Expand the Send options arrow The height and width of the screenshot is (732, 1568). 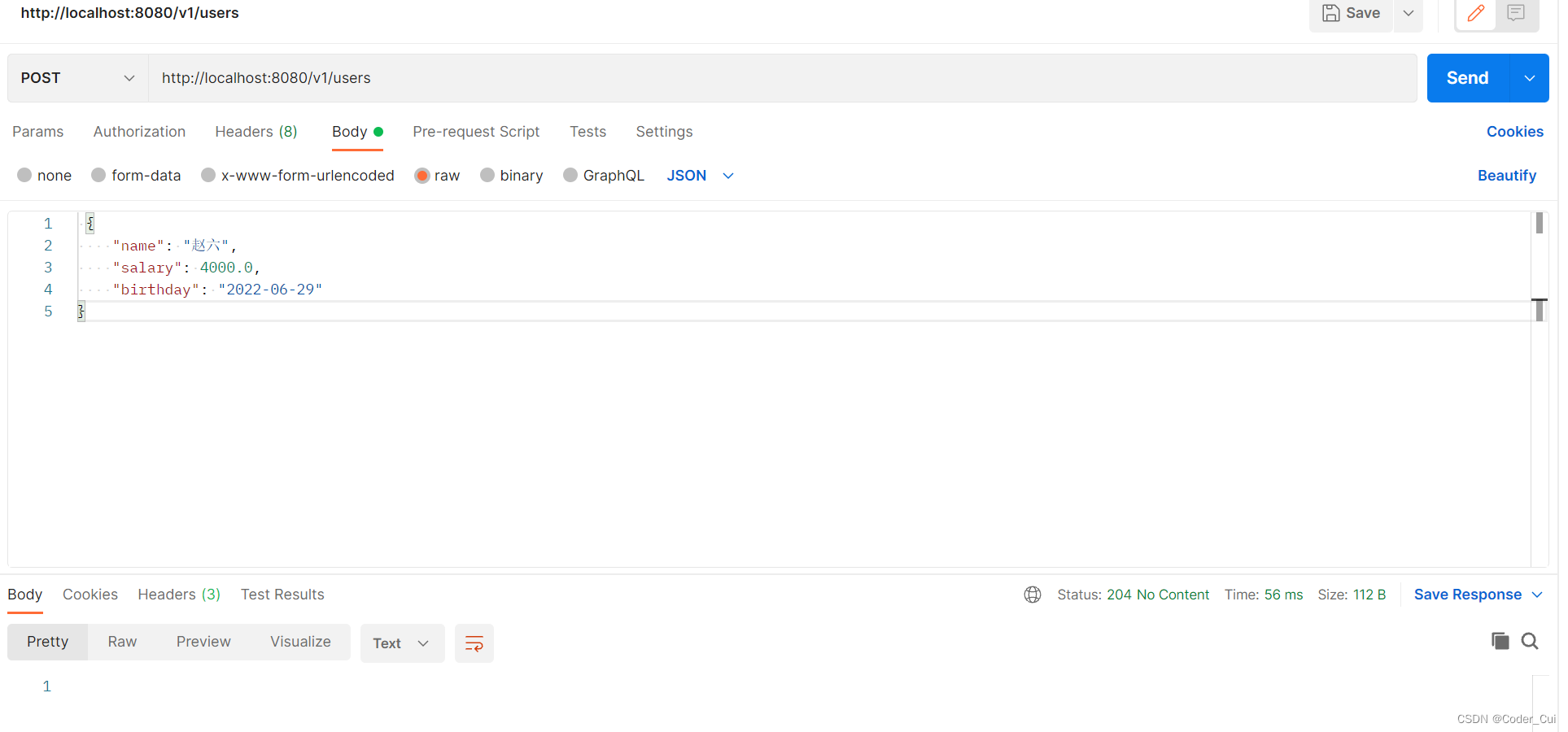(x=1530, y=78)
